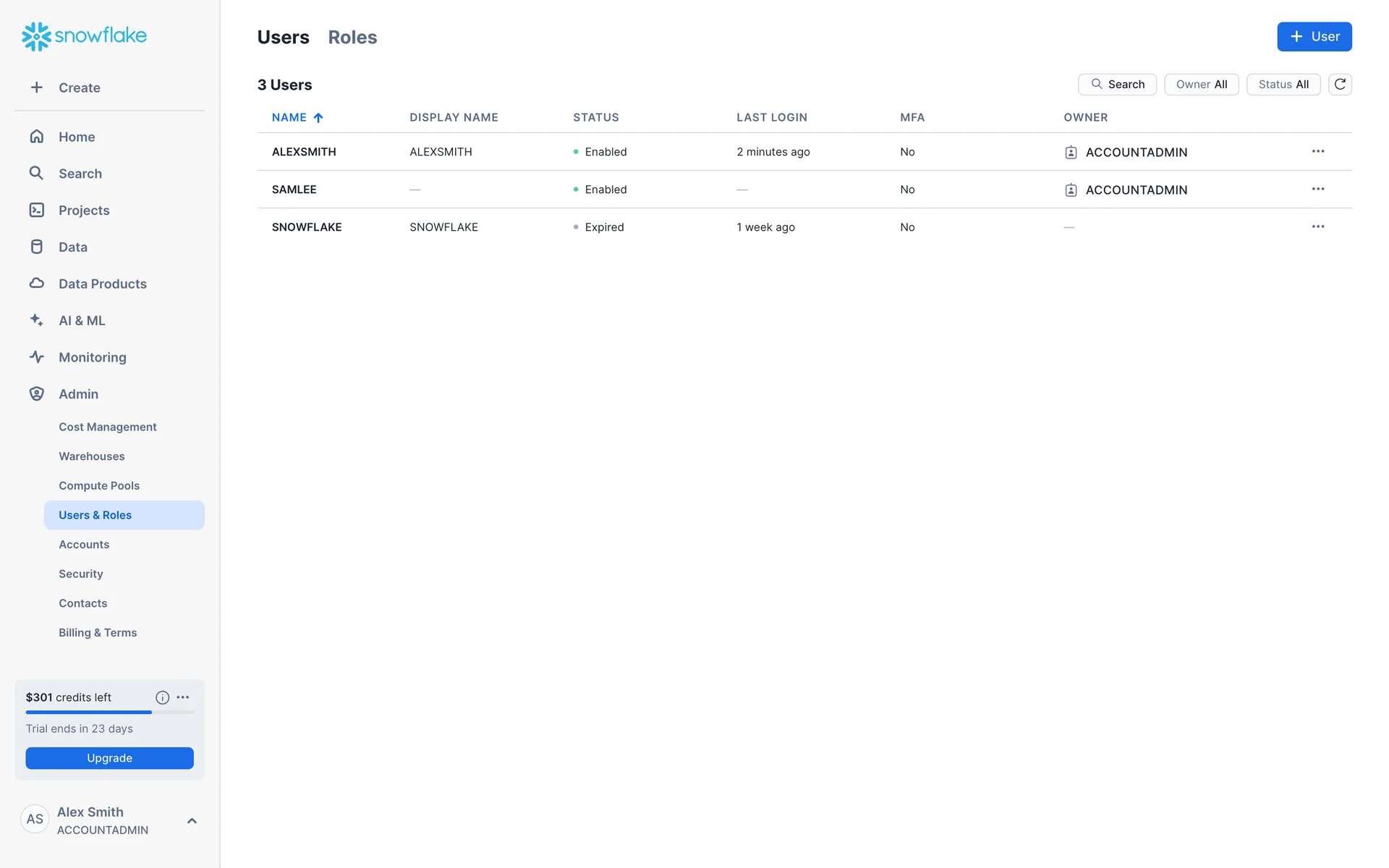
Task: Click the blue add User button
Action: point(1314,37)
